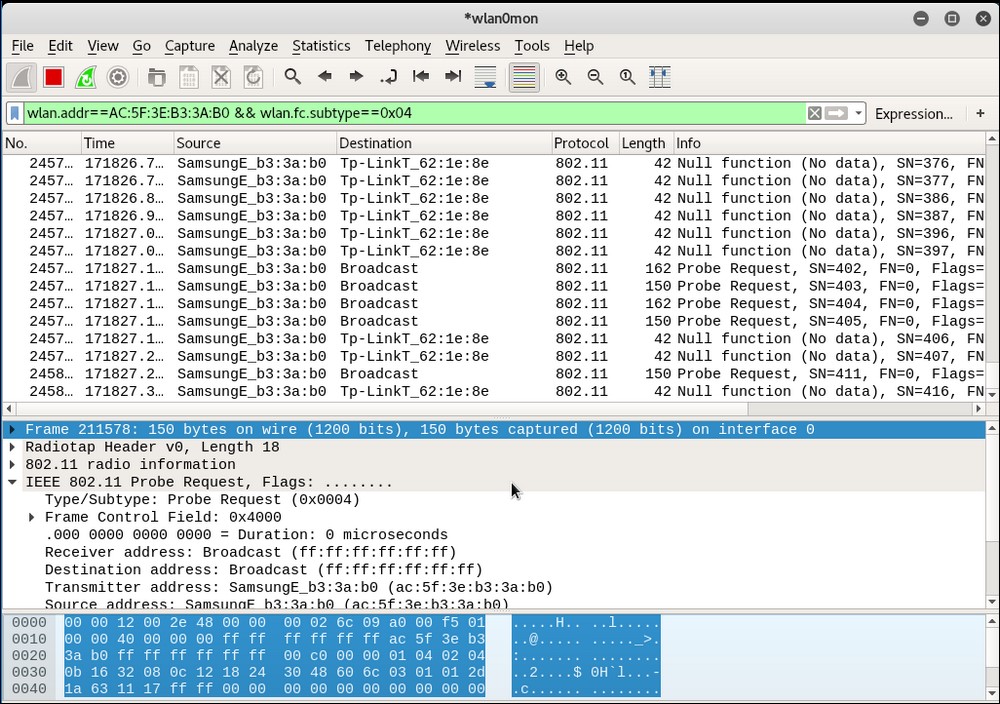
Task: Open capture options gear icon
Action: 117,77
